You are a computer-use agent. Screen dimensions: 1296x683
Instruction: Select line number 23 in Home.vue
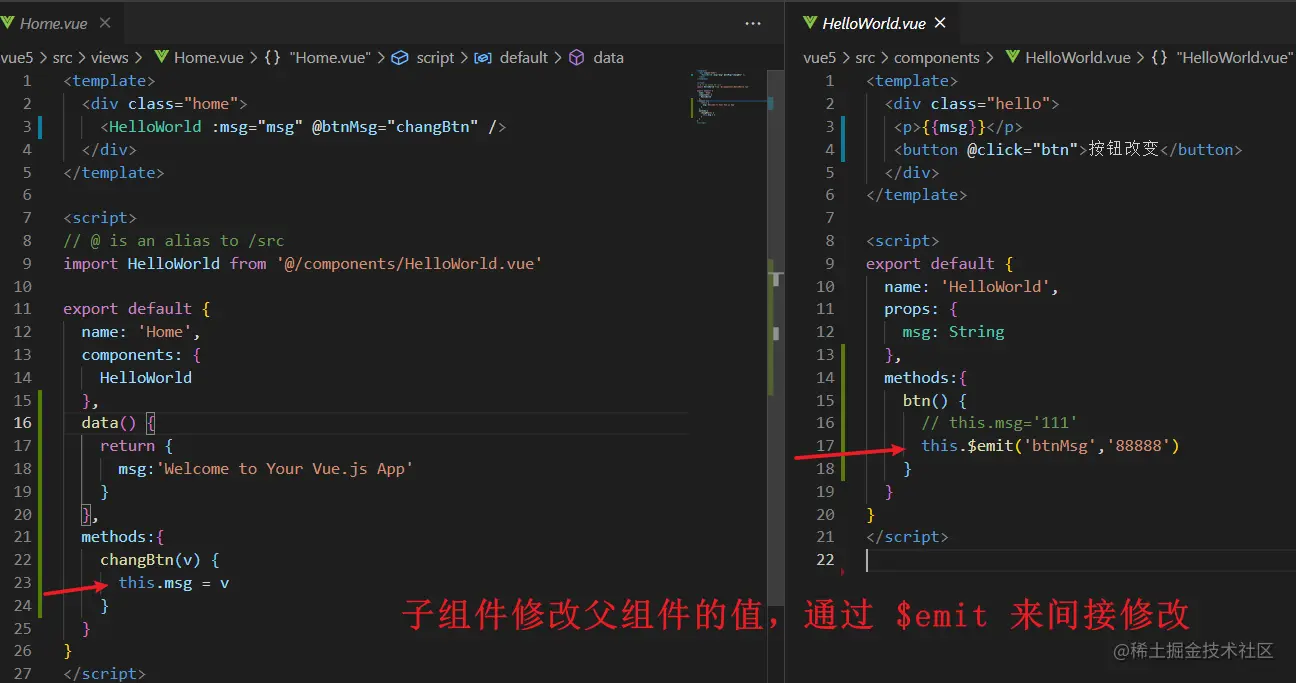coord(23,582)
